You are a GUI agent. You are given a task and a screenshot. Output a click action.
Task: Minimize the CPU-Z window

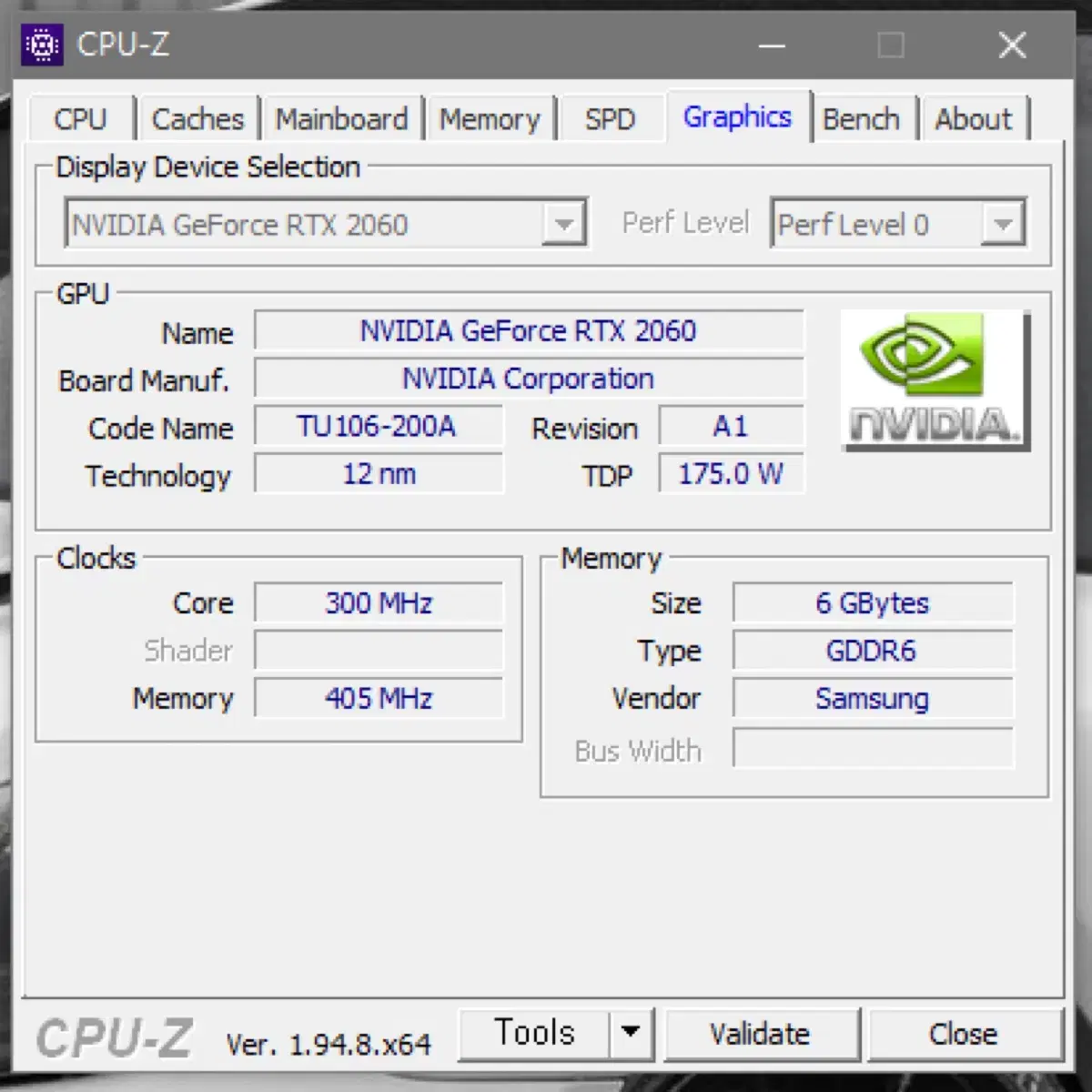[x=772, y=45]
